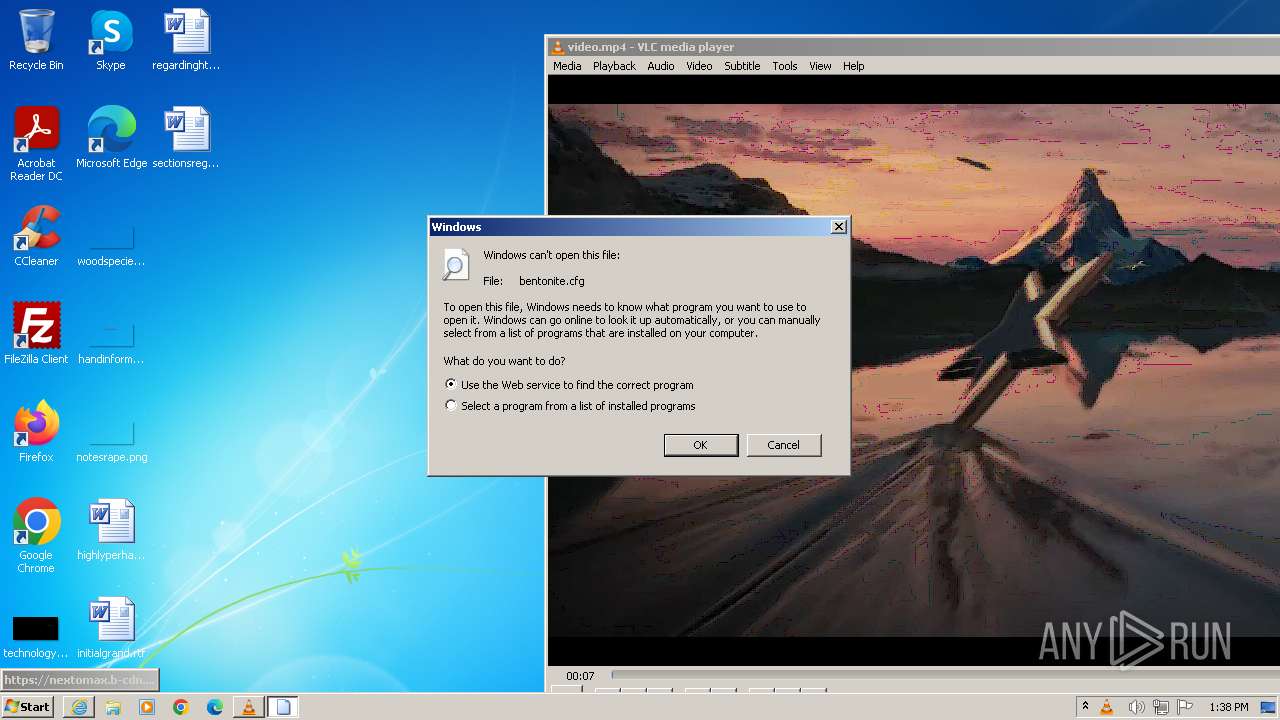Launch Edge from the taskbar

215,707
